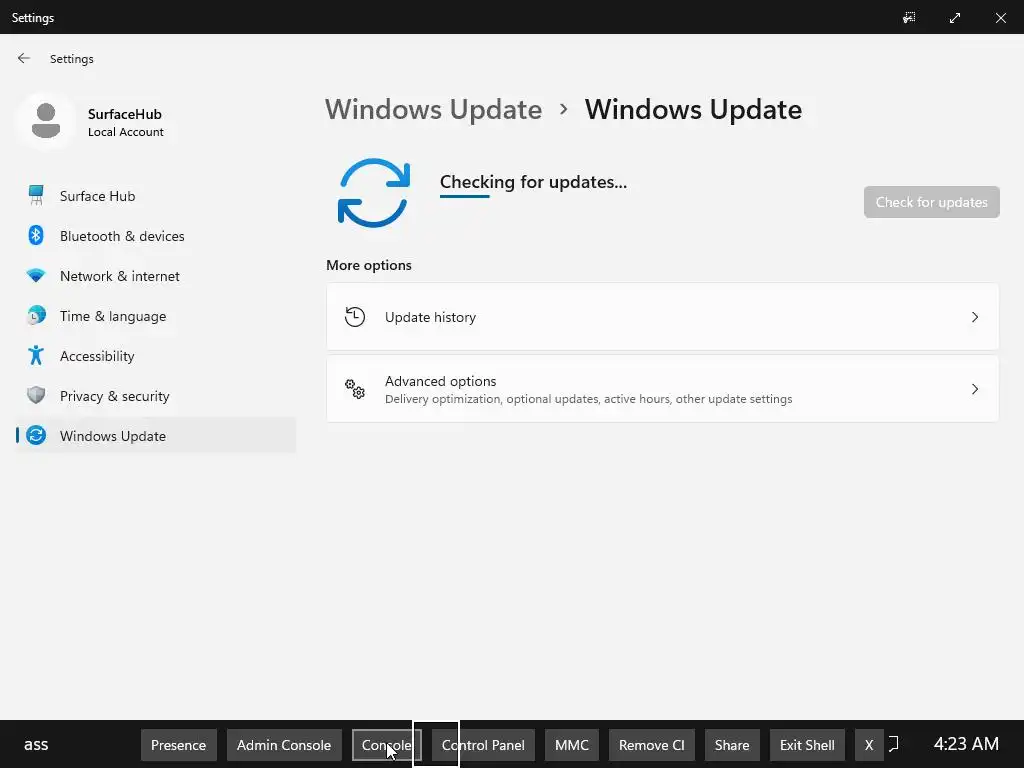
Task: Click the grey Windows Update breadcrumb link
Action: pyautogui.click(x=434, y=109)
